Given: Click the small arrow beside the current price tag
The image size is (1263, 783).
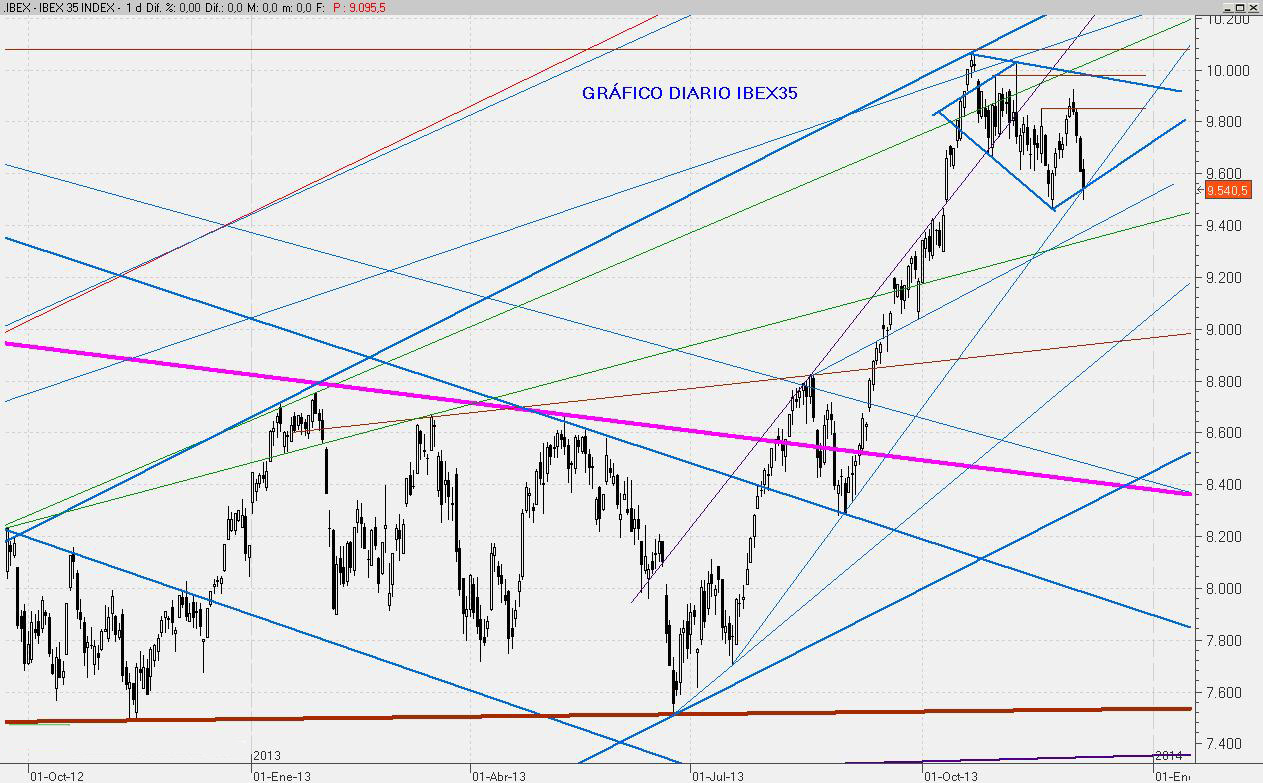Looking at the screenshot, I should pos(1200,189).
